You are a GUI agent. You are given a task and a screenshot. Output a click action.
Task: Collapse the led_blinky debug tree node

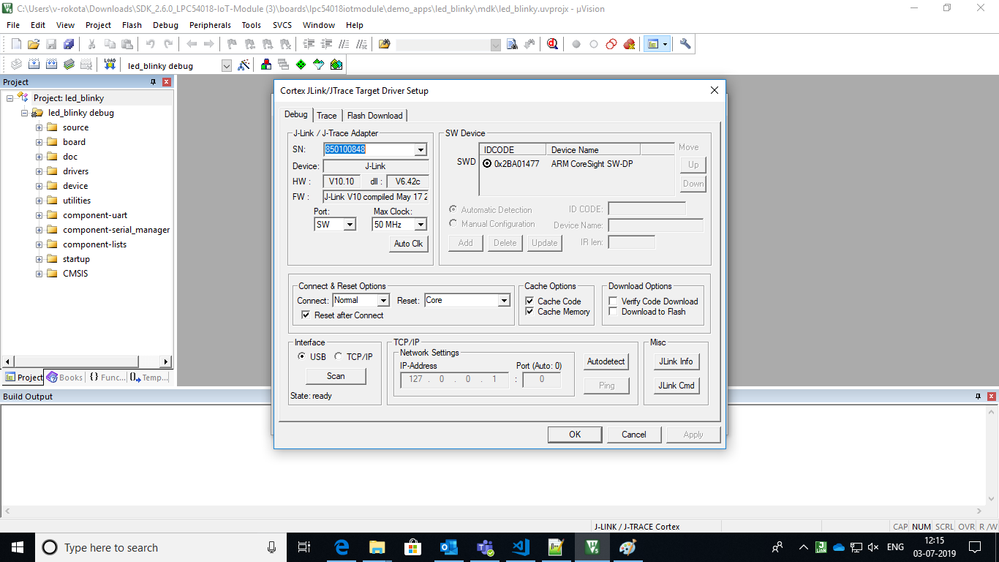coord(24,113)
